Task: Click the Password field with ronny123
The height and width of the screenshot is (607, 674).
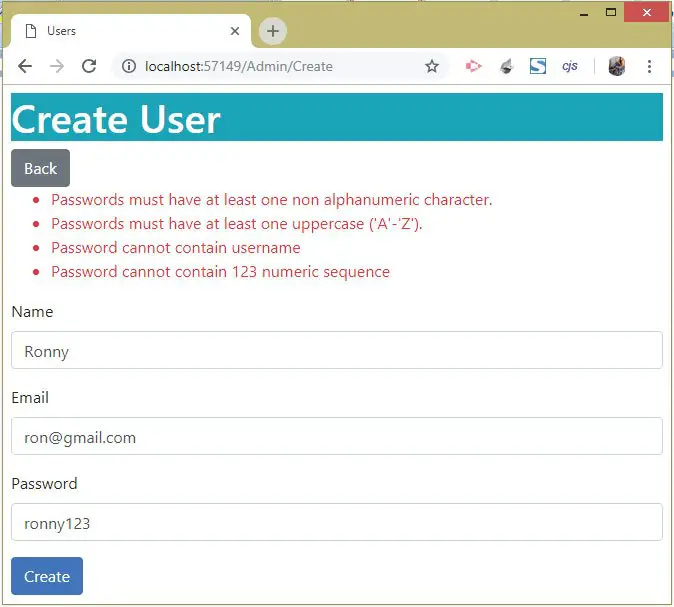Action: tap(336, 522)
